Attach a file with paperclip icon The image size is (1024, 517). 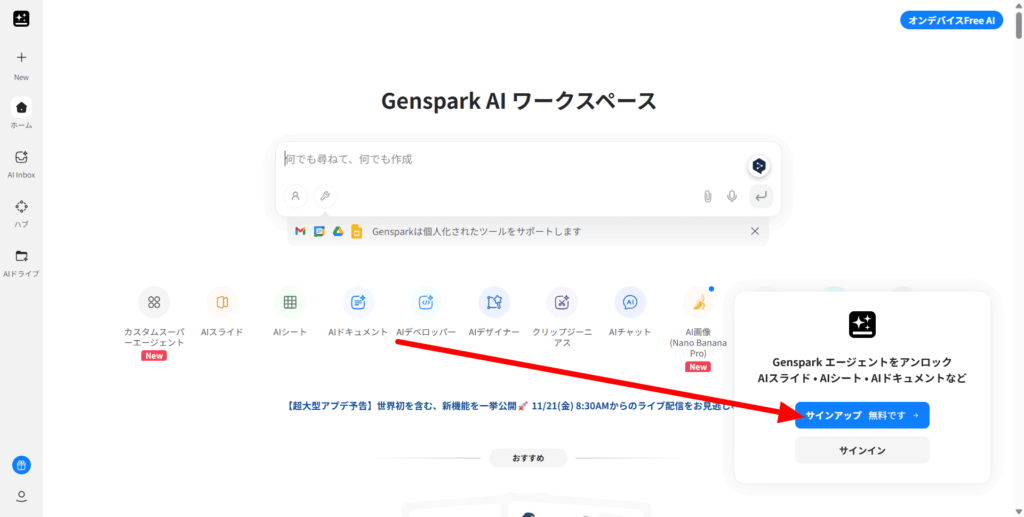(x=707, y=196)
